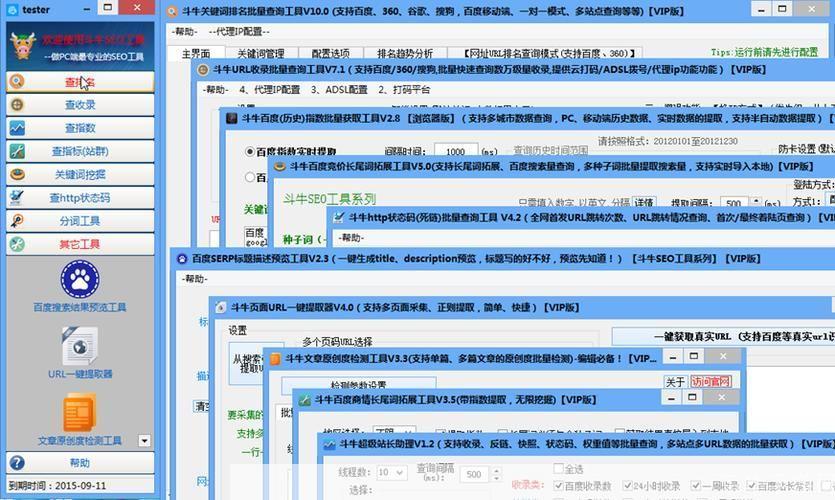Expand the tool list dropdown arrow in tester panel

pyautogui.click(x=144, y=441)
